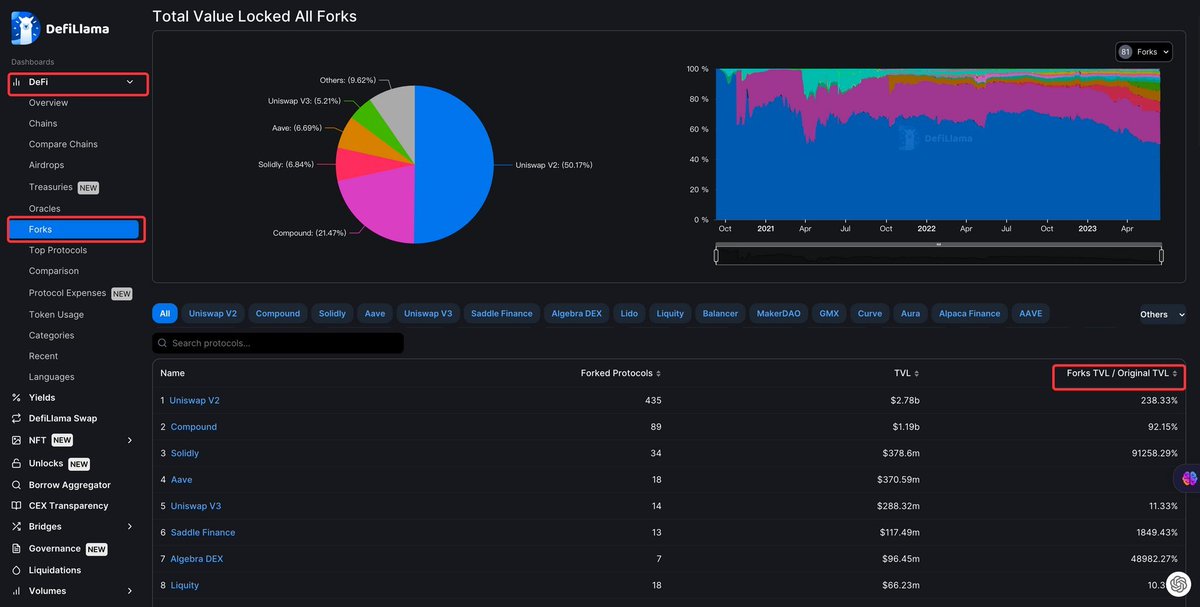
Task: Open the Others filter dropdown
Action: coord(1162,314)
